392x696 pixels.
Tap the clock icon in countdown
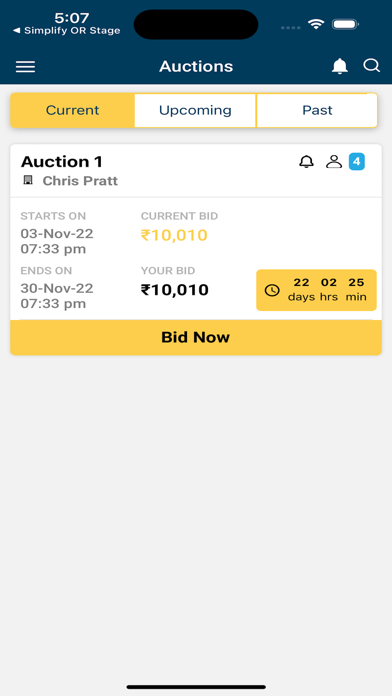click(272, 290)
